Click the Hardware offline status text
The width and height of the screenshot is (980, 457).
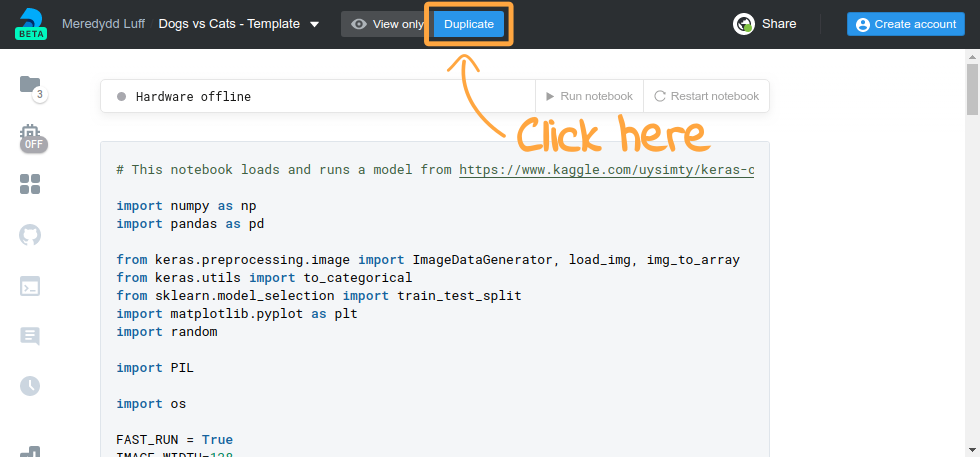click(x=193, y=97)
